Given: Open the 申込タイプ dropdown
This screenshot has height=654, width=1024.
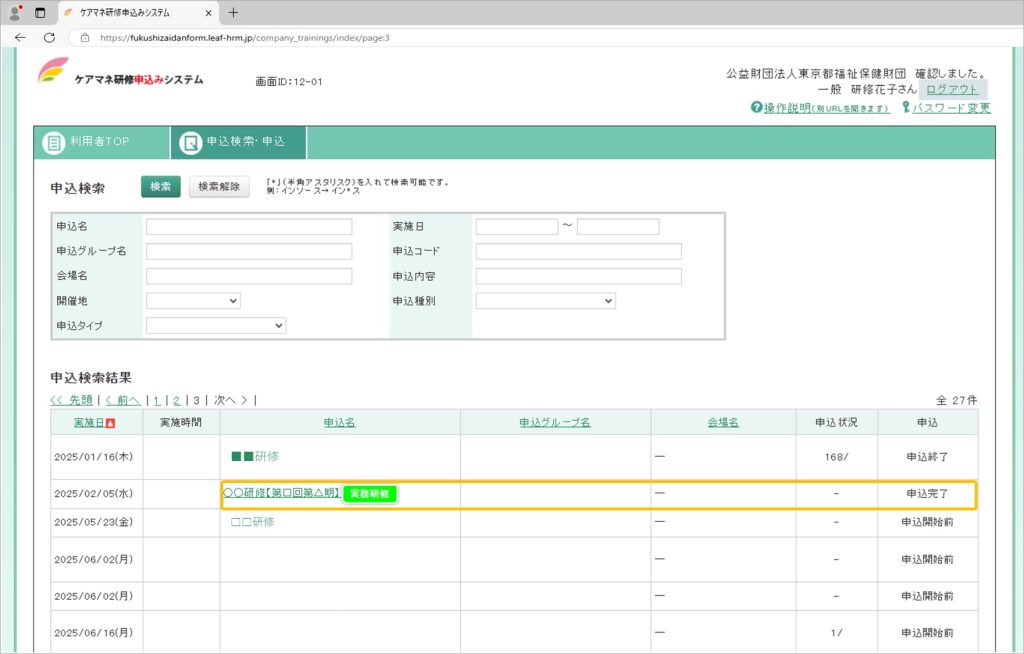Looking at the screenshot, I should 216,325.
